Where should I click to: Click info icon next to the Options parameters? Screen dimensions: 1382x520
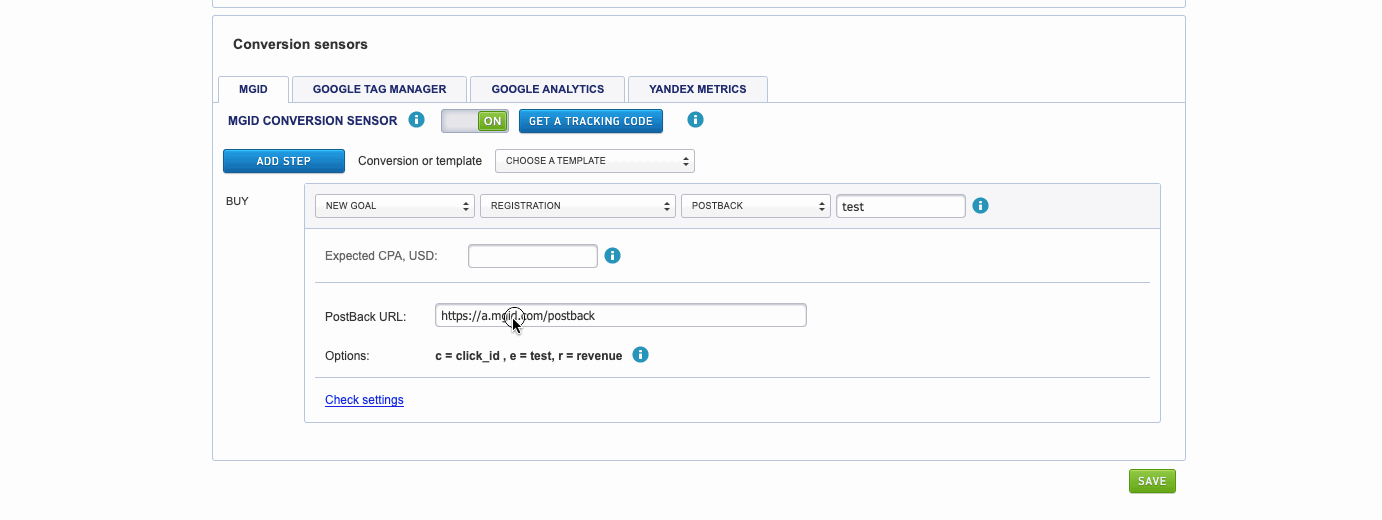click(x=641, y=355)
